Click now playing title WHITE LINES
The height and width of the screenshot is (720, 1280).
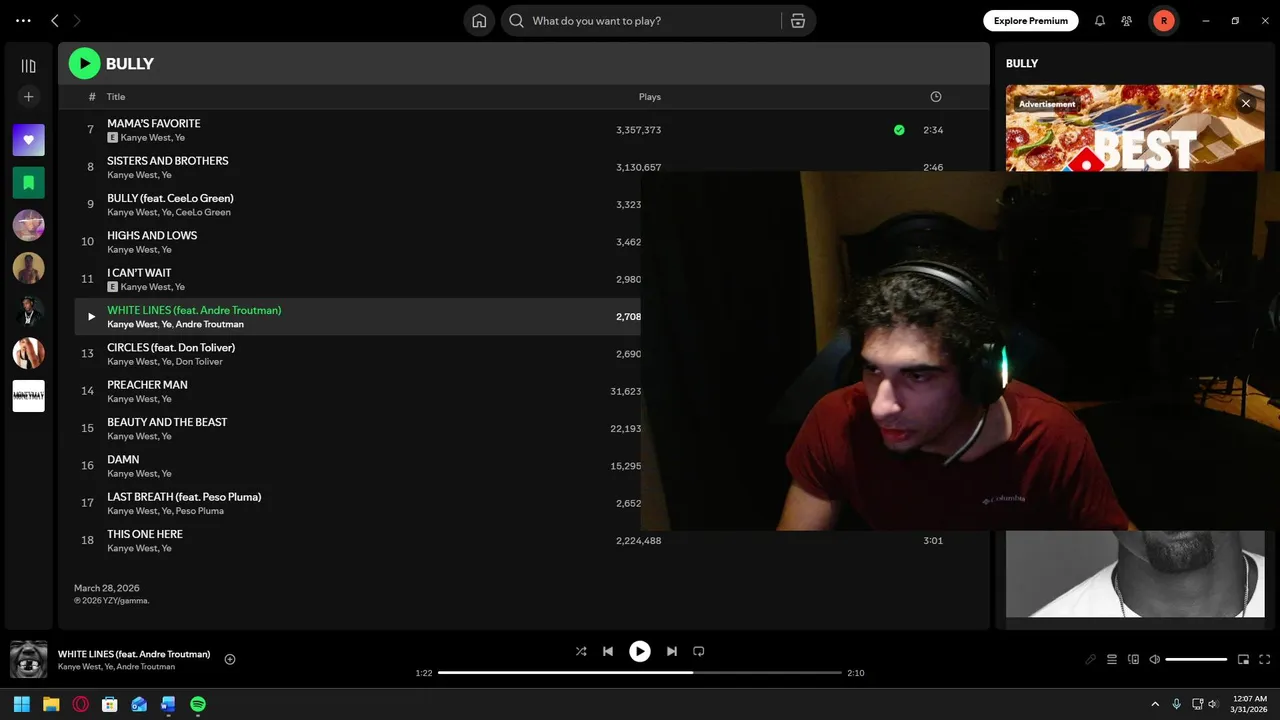click(134, 654)
